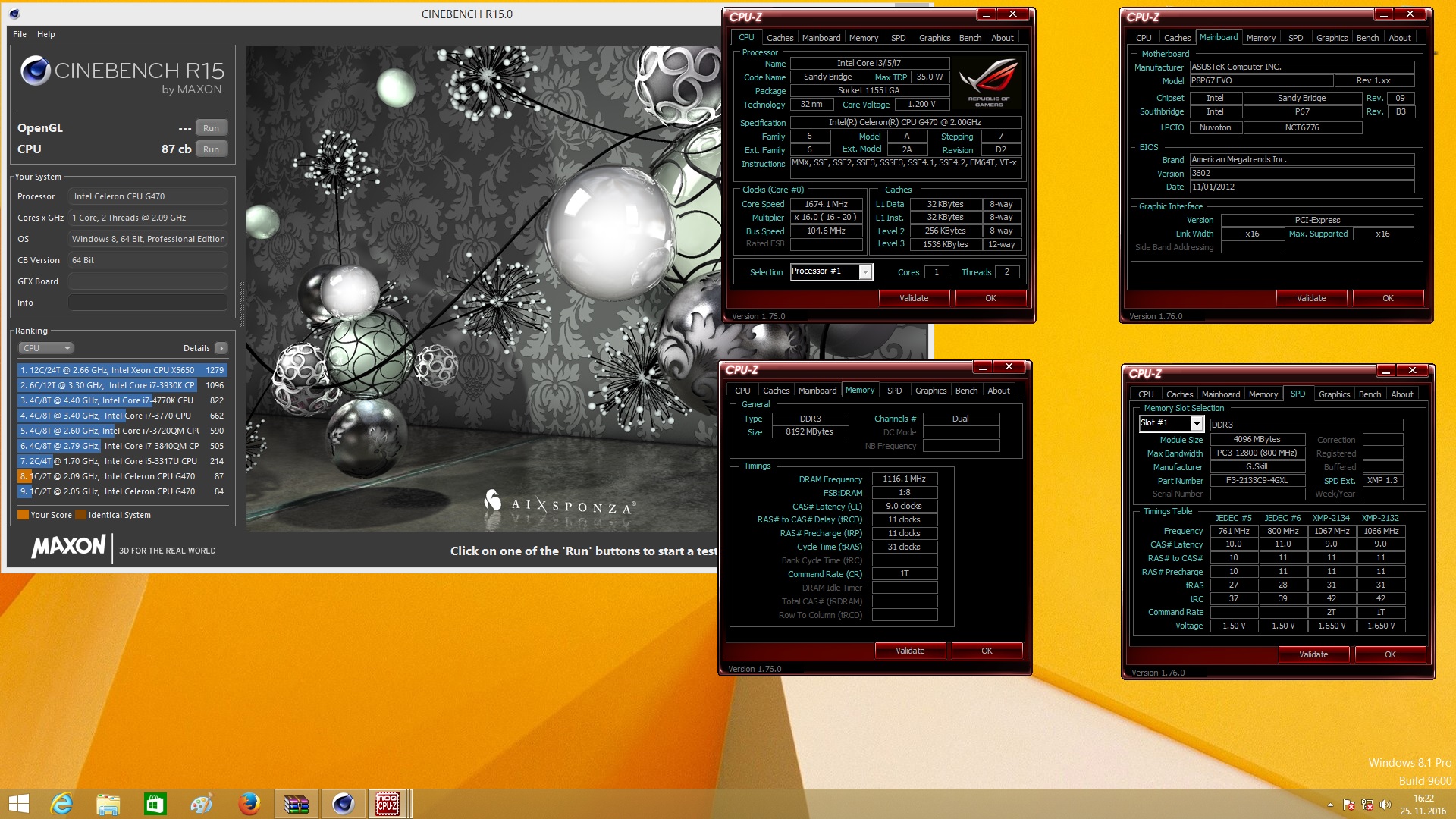Click Specification Celeron G470 field
Viewport: 1456px width, 819px height.
[905, 122]
